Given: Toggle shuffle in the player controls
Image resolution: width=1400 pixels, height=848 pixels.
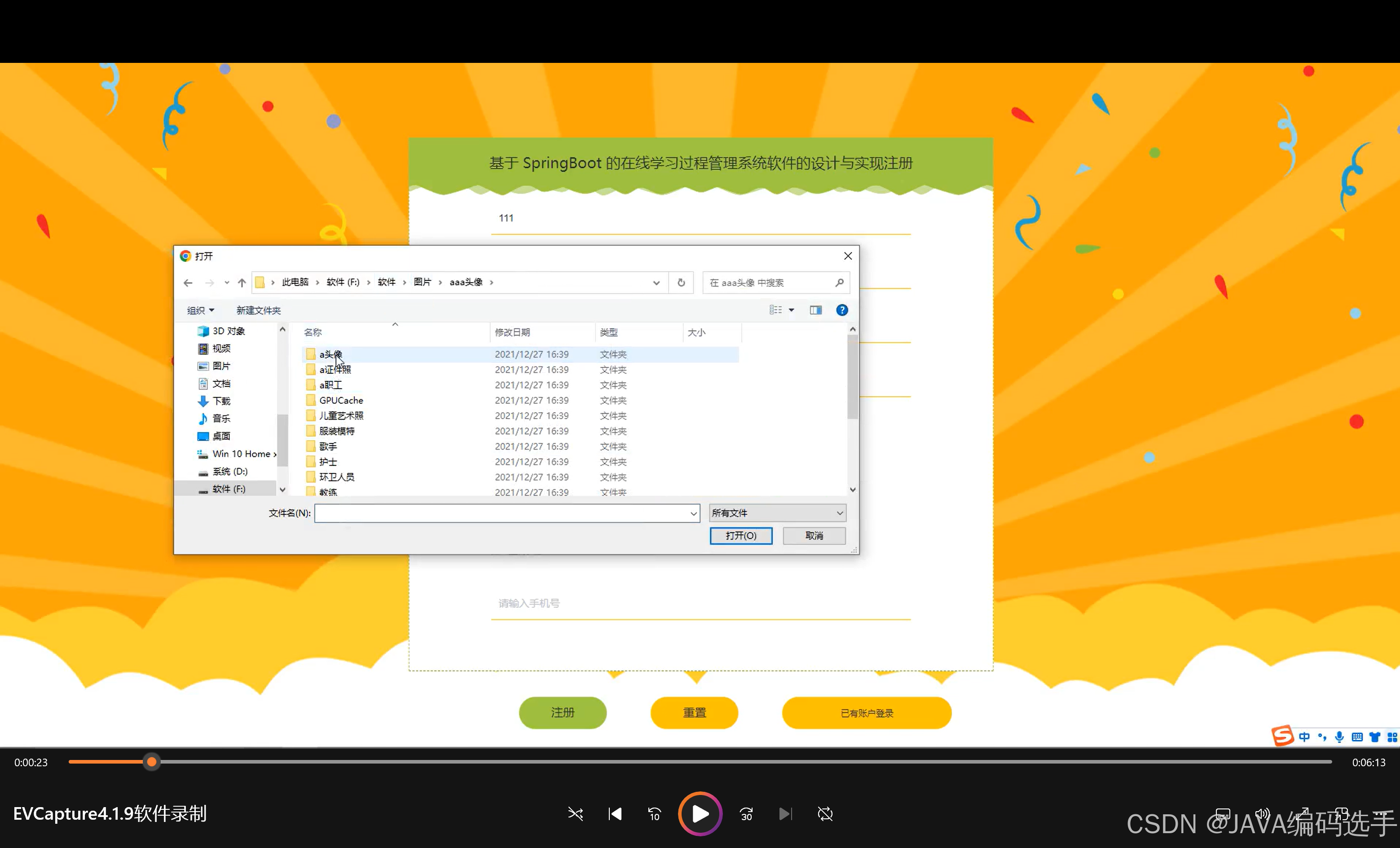Looking at the screenshot, I should coord(576,814).
